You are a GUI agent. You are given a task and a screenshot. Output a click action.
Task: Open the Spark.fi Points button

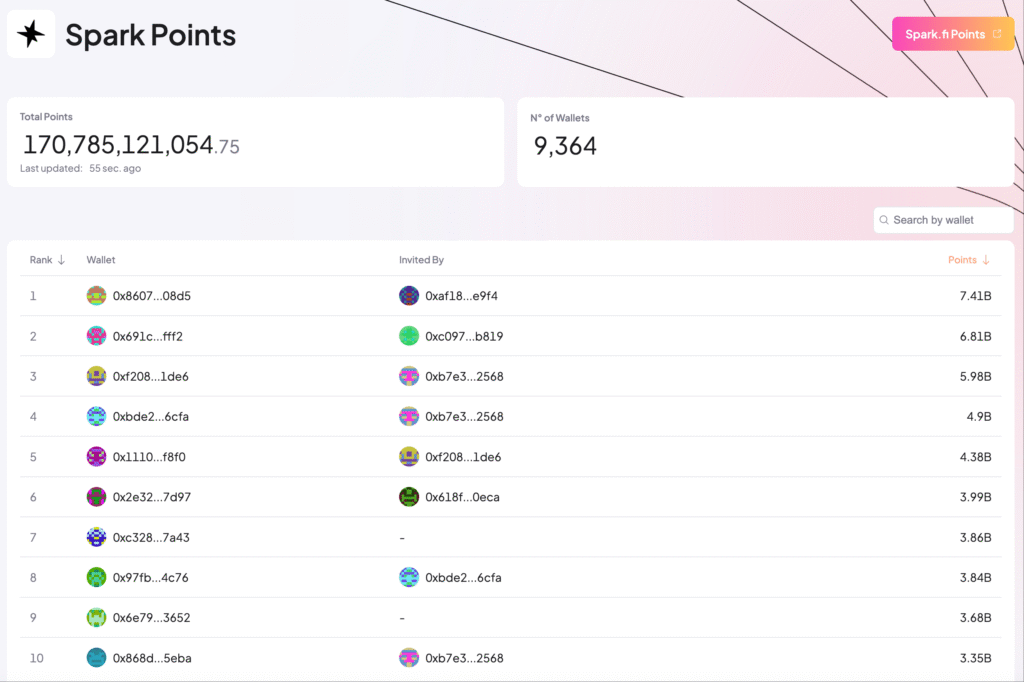tap(953, 34)
